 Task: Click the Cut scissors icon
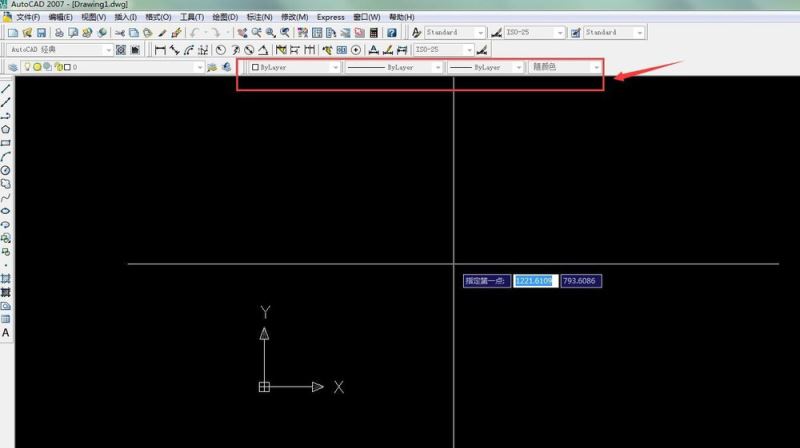coord(120,33)
